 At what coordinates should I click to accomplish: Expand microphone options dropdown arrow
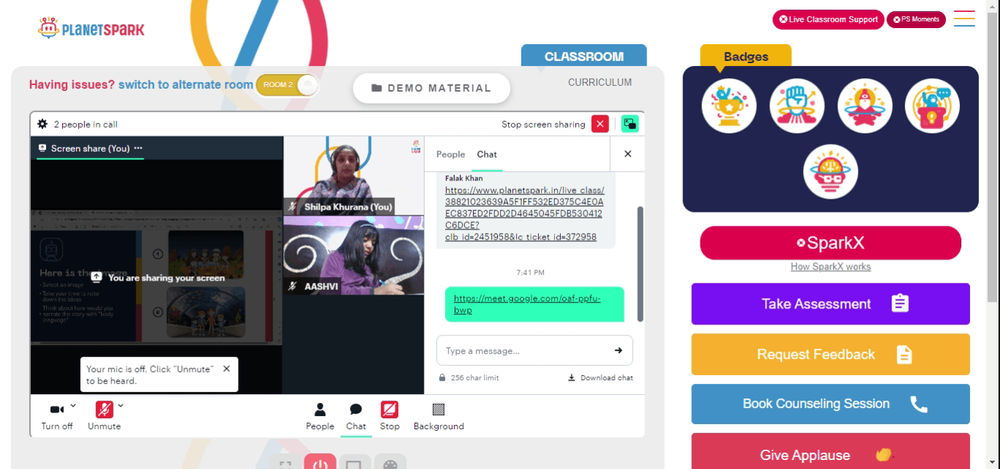click(121, 405)
